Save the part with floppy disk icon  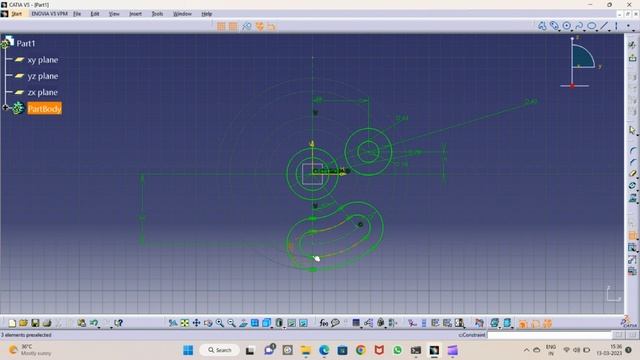[35, 323]
